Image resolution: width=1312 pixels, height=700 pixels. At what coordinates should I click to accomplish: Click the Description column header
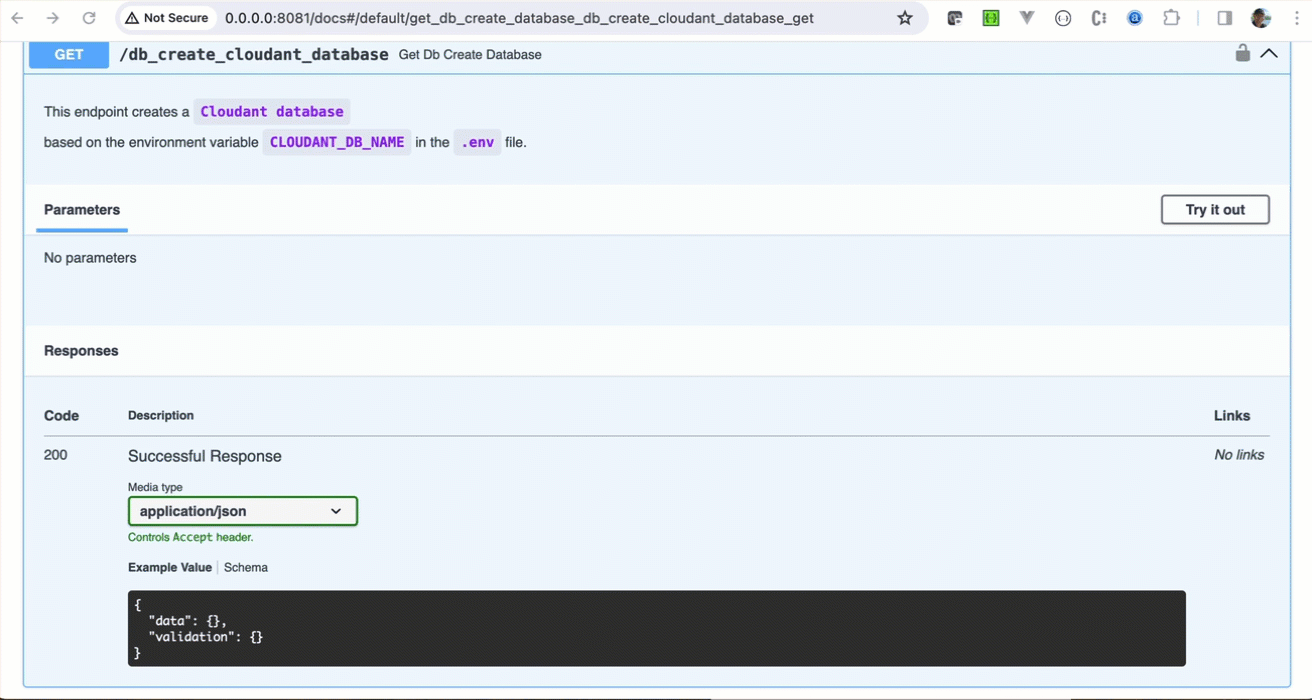(161, 415)
